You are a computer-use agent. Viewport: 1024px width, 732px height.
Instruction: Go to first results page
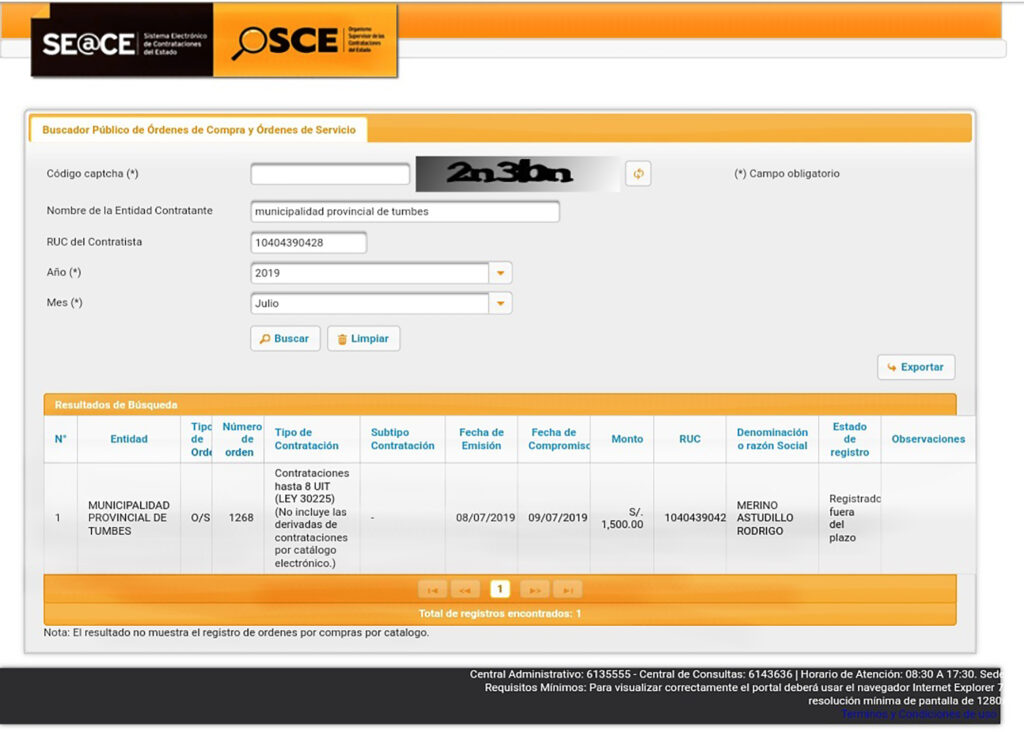coord(432,589)
